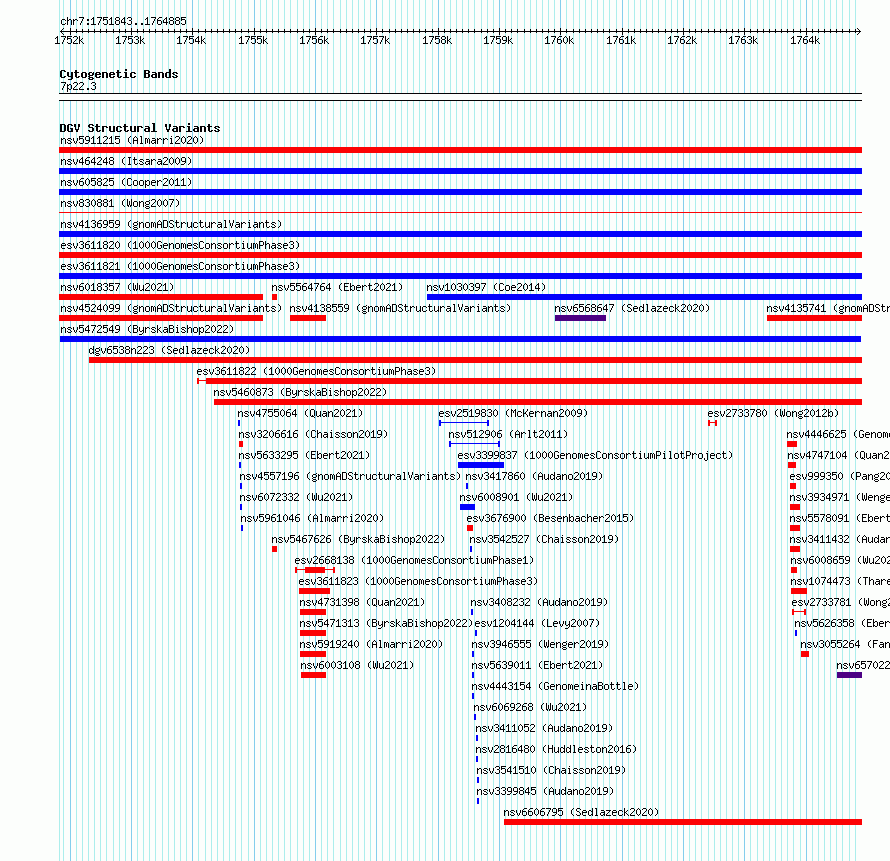Select the nsv4747104 variant label
Image resolution: width=890 pixels, height=861 pixels.
838,455
